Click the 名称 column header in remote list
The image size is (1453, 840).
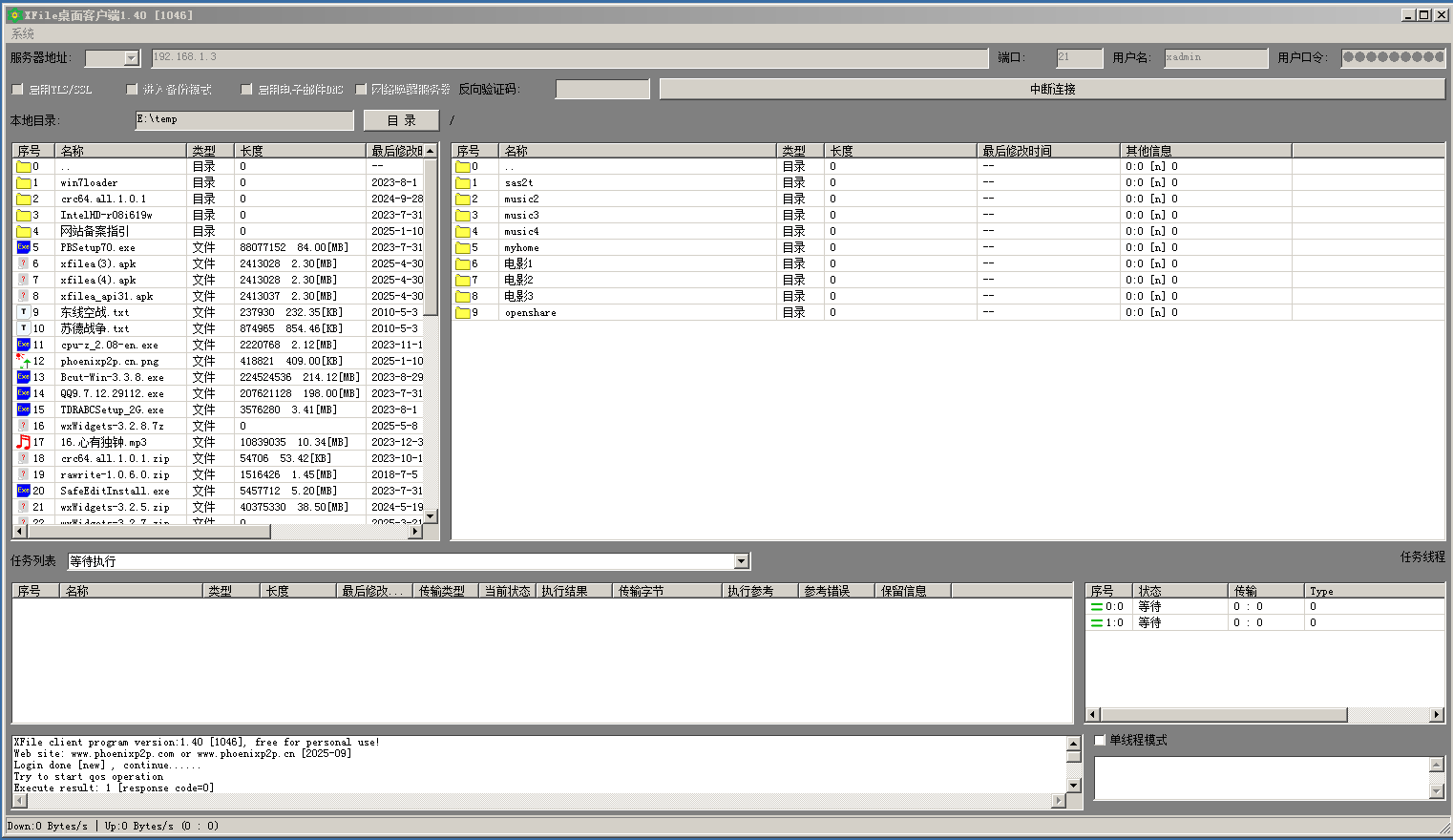[x=637, y=151]
